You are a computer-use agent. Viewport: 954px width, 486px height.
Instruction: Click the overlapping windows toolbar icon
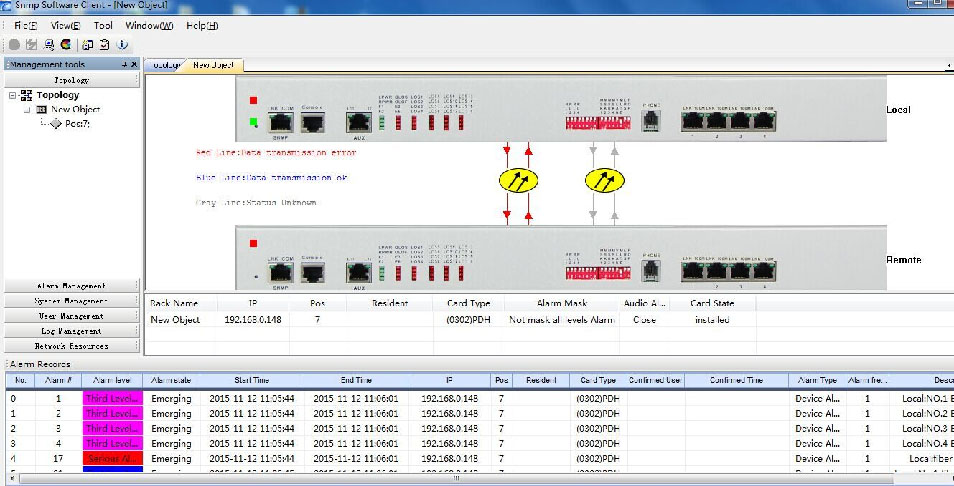88,44
